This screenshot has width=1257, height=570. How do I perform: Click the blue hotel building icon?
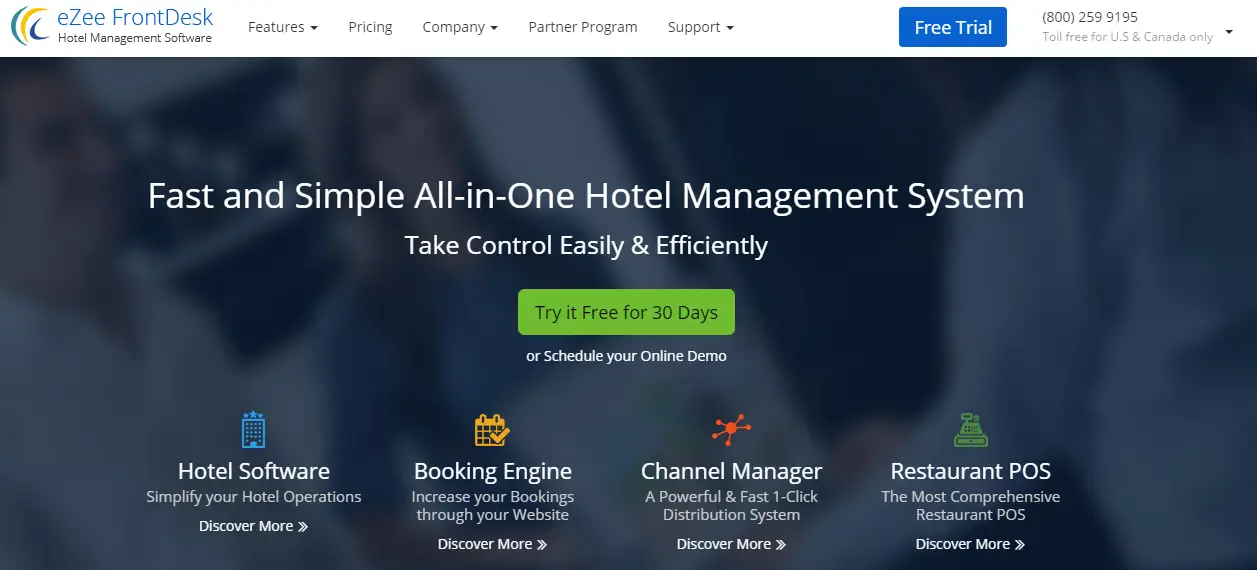point(254,430)
